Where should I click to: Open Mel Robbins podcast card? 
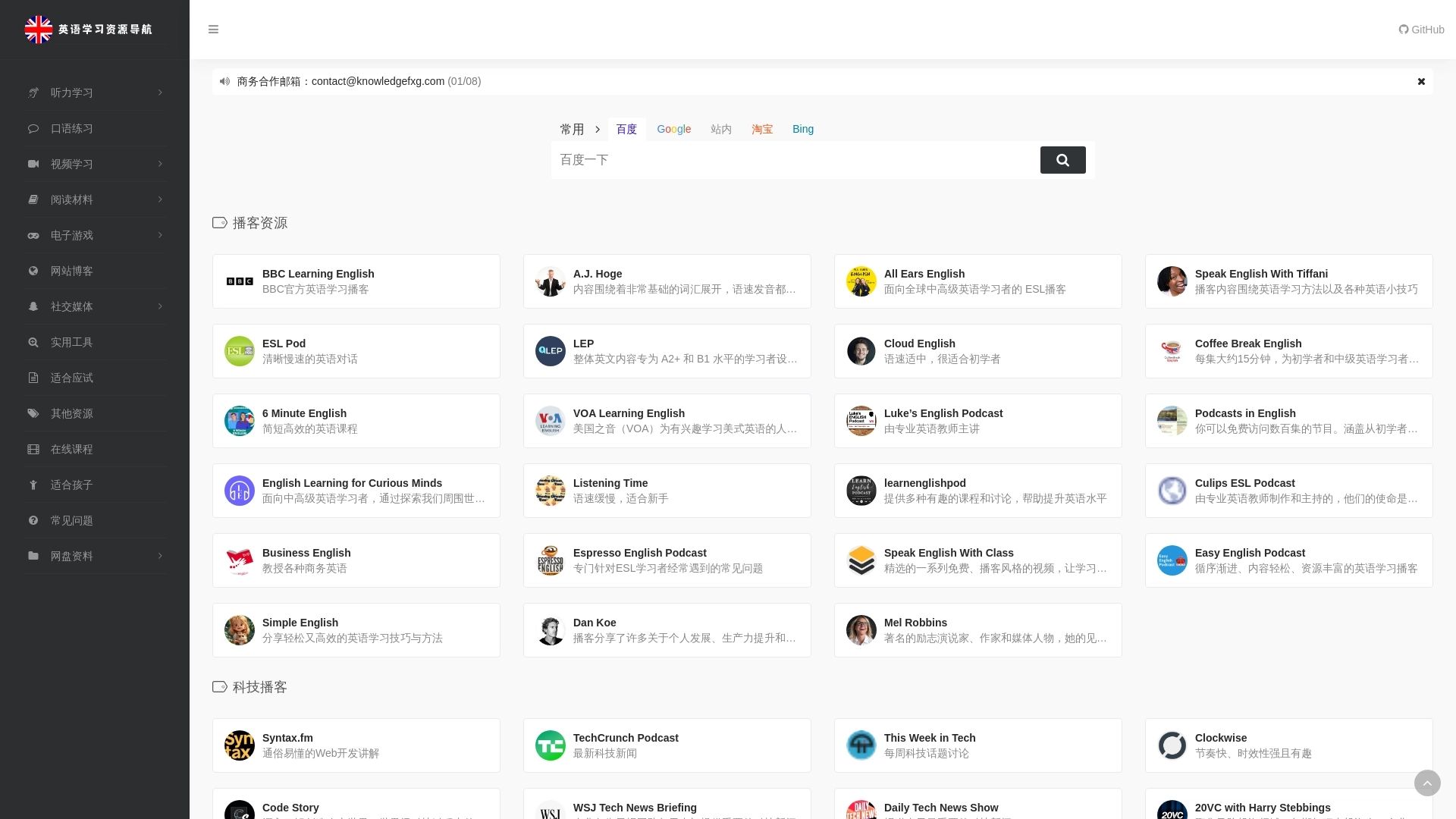[978, 630]
